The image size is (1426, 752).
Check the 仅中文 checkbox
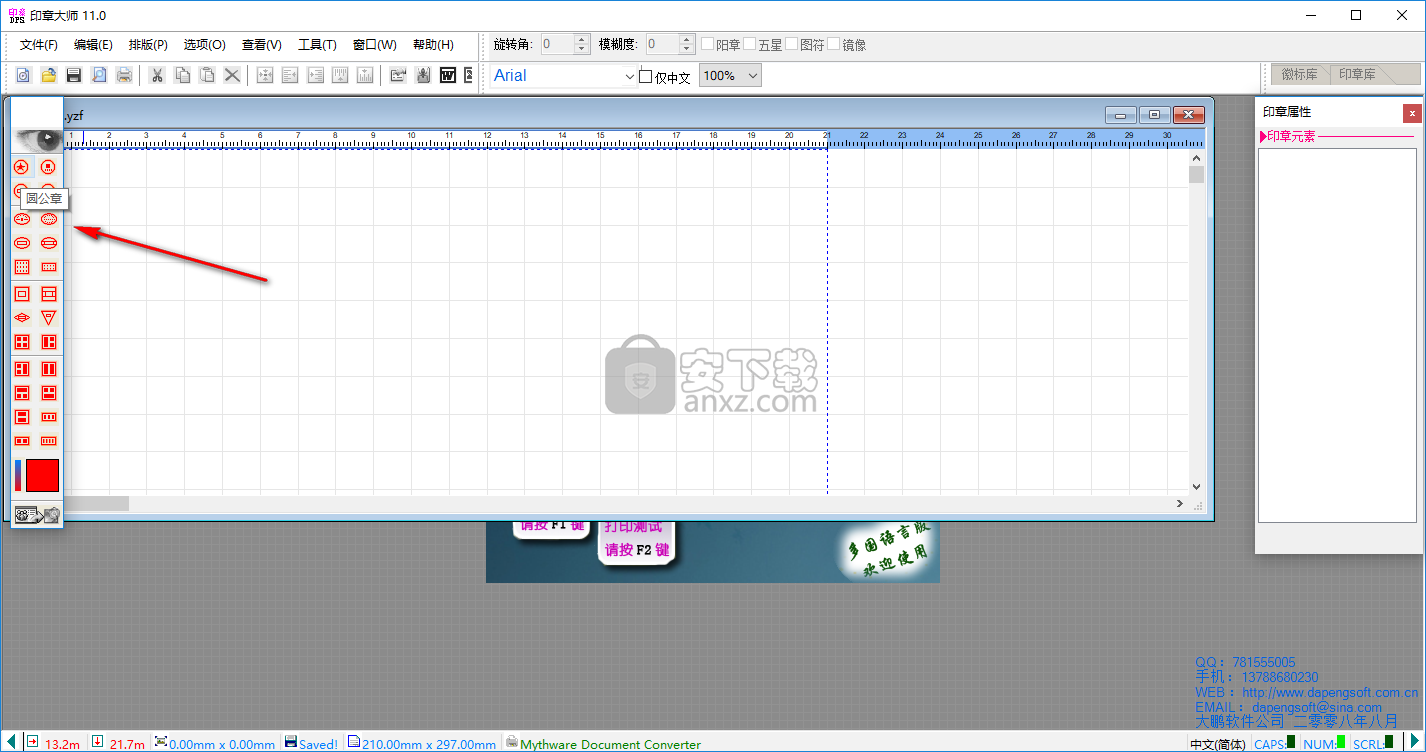coord(645,76)
